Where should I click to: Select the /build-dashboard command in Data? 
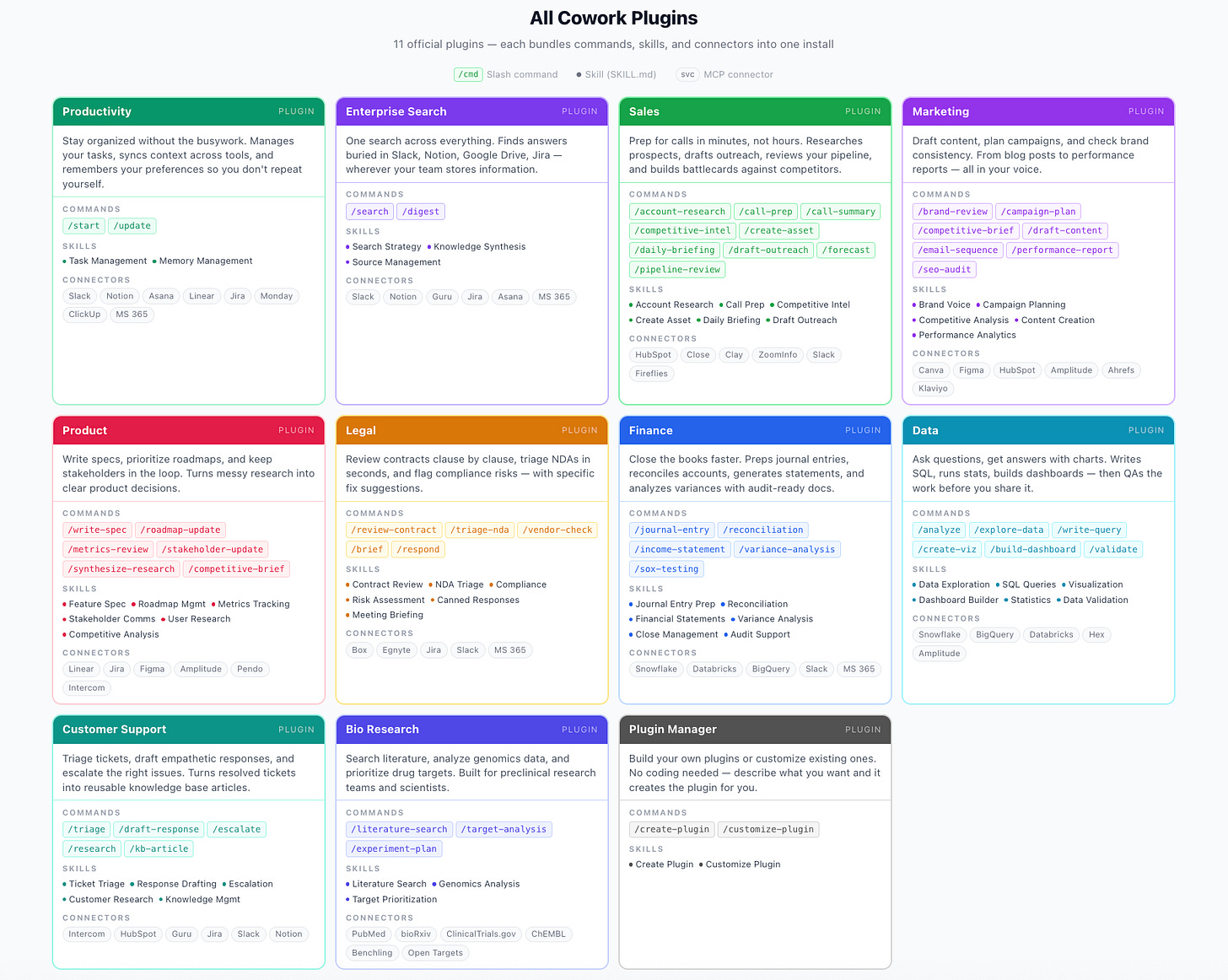pos(1032,549)
